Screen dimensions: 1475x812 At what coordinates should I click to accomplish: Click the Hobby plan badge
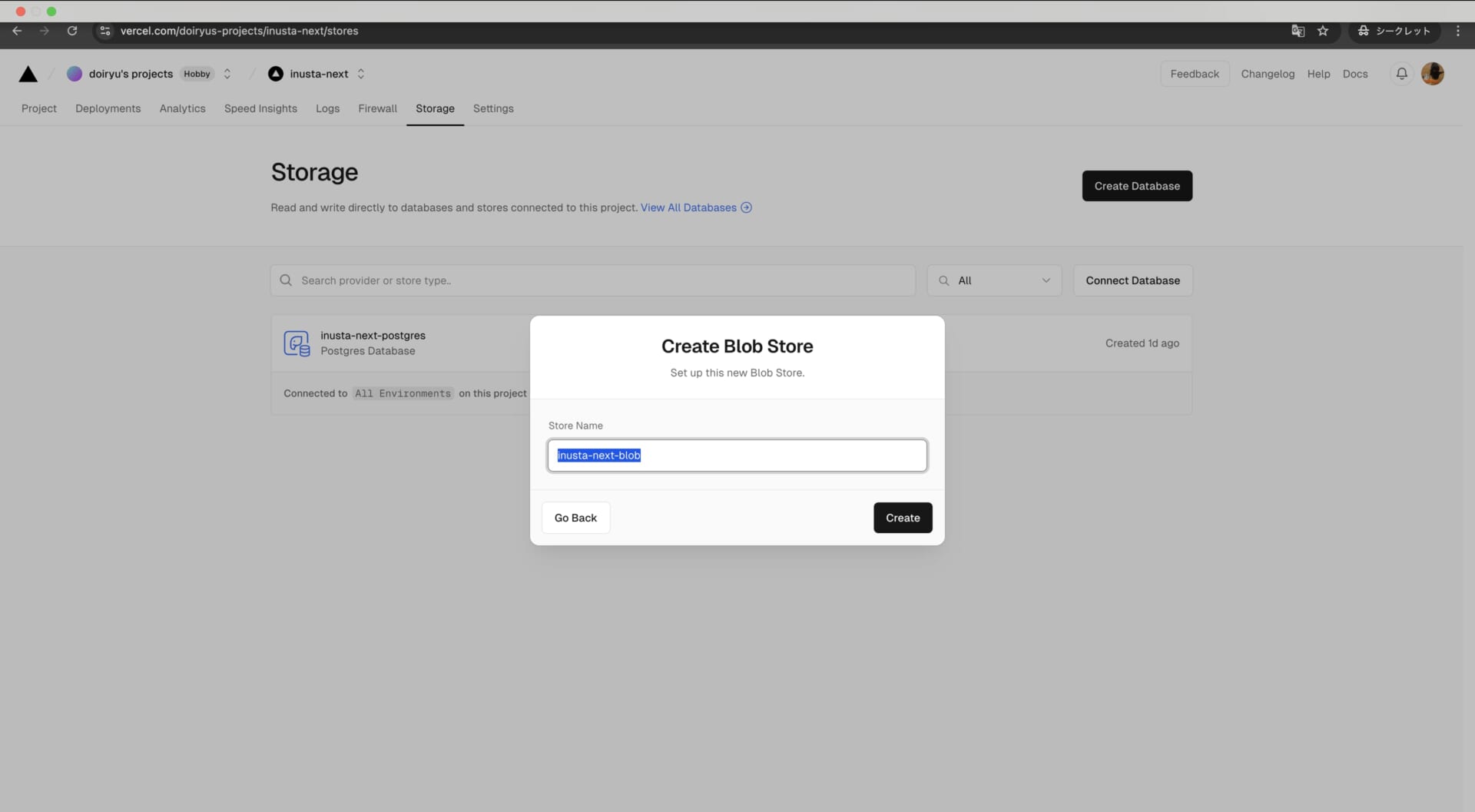tap(197, 74)
